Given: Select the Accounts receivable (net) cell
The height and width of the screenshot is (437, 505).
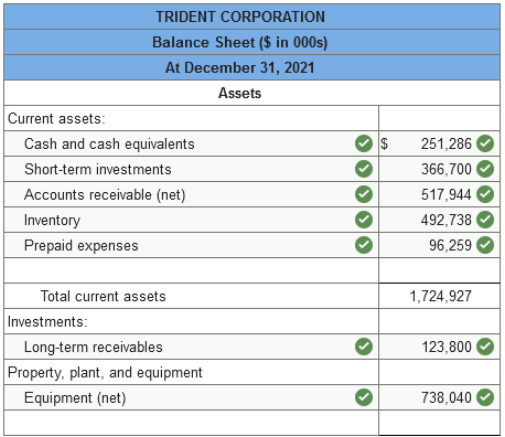Looking at the screenshot, I should click(x=191, y=194).
